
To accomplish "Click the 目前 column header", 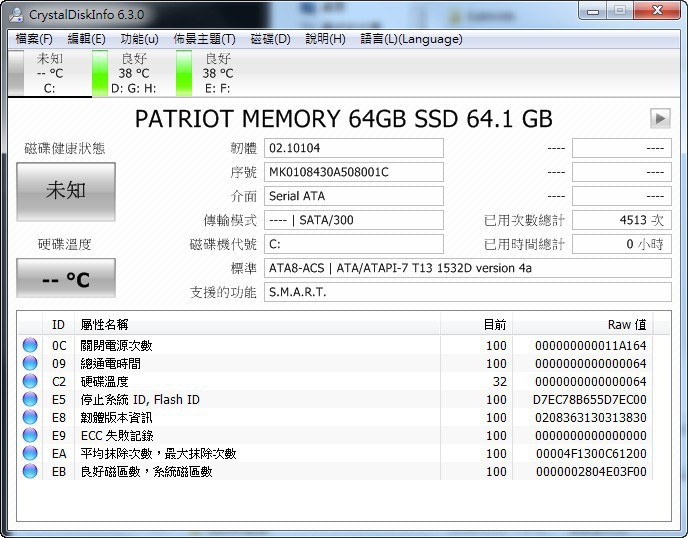I will [x=477, y=325].
